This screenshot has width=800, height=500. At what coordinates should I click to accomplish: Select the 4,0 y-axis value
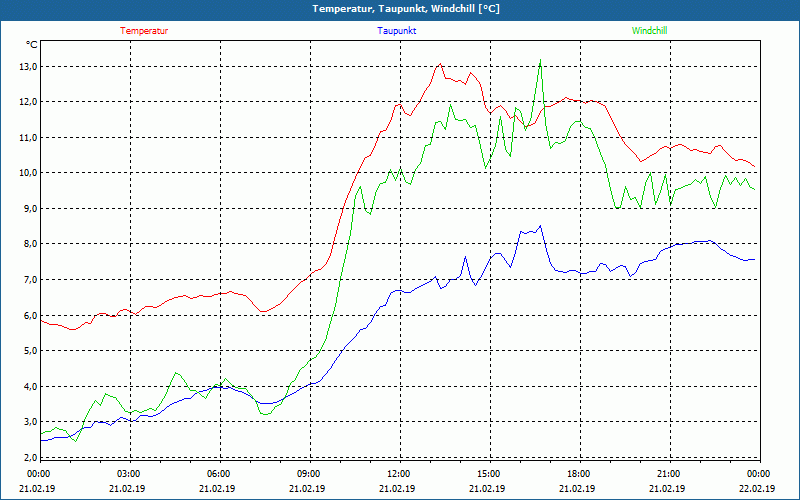tap(31, 386)
